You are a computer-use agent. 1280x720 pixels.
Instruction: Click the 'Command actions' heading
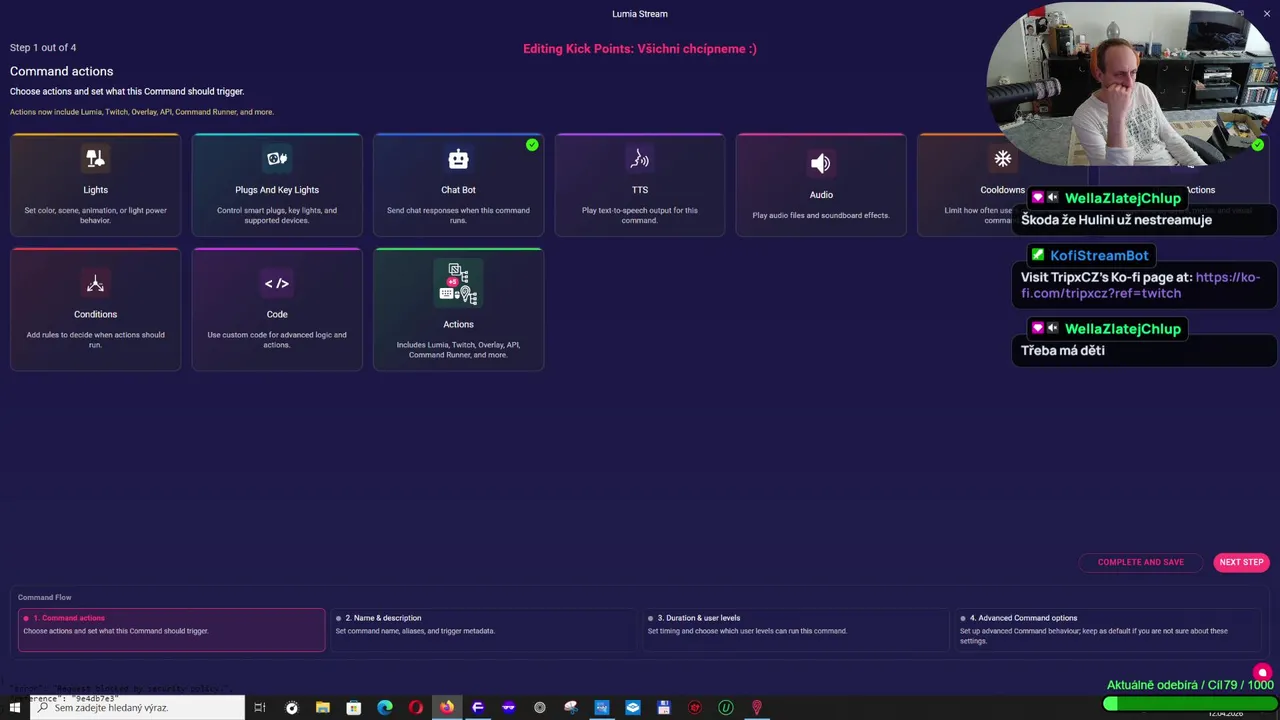61,71
